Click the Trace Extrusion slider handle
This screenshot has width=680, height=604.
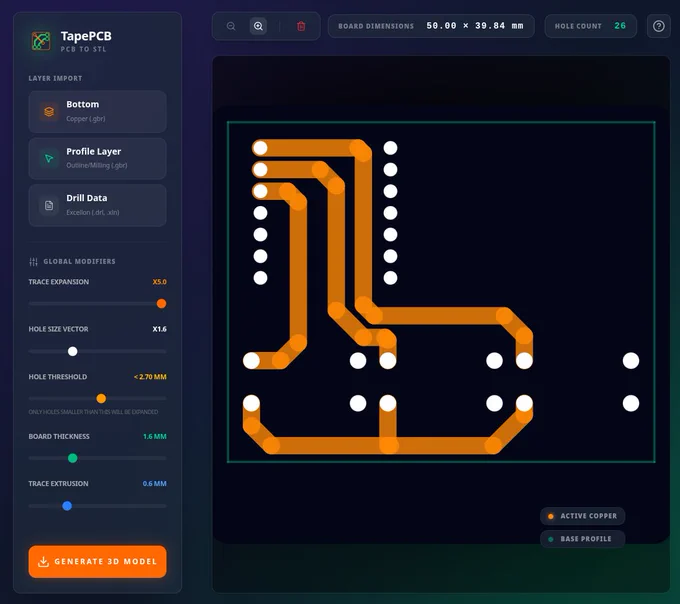67,506
